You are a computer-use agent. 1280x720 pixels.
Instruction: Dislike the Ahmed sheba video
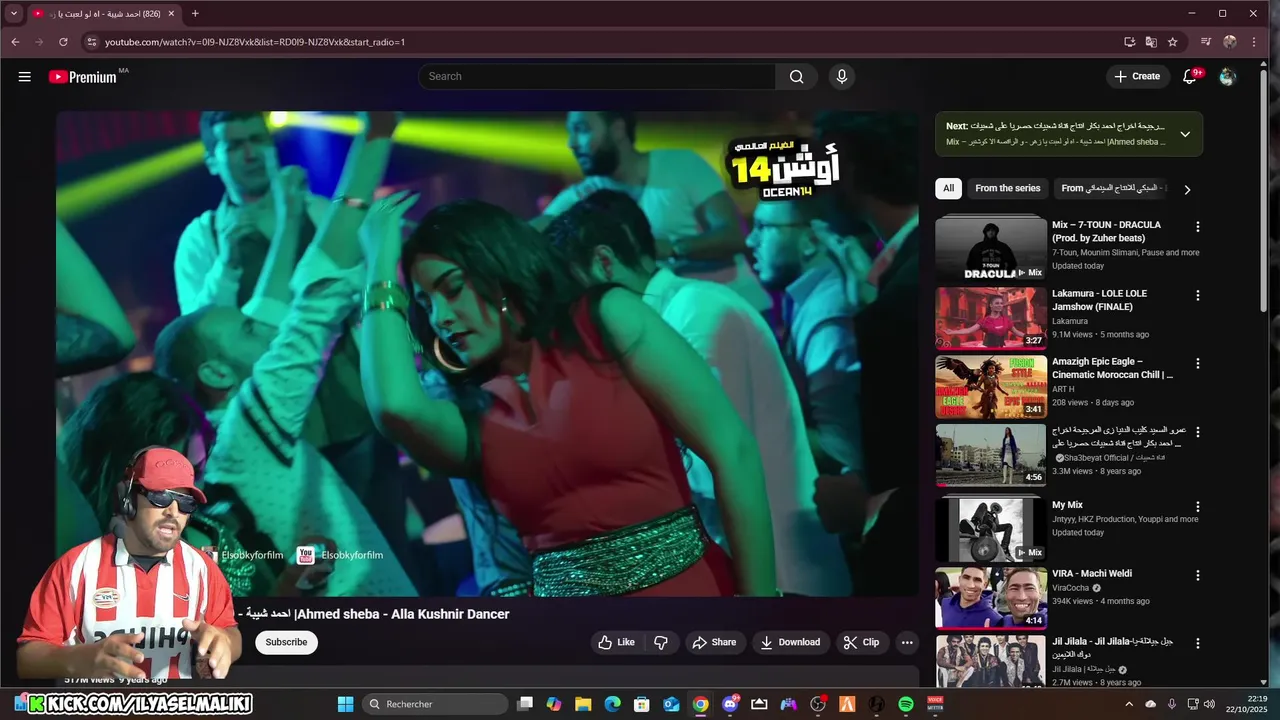661,642
